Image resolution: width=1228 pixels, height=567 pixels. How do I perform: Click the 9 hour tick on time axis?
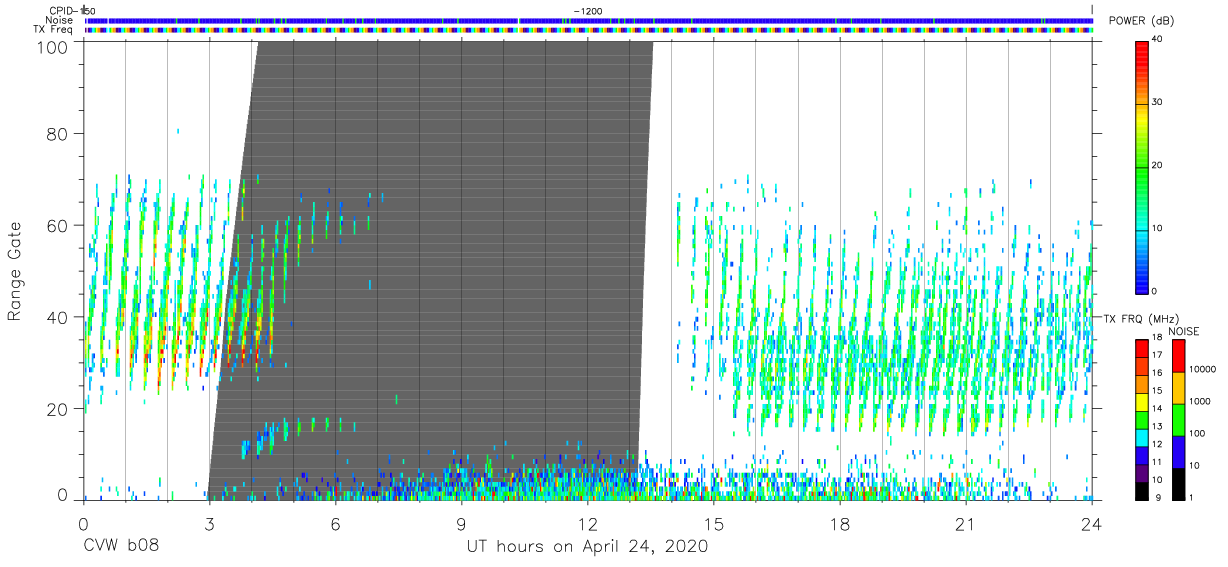(x=461, y=524)
